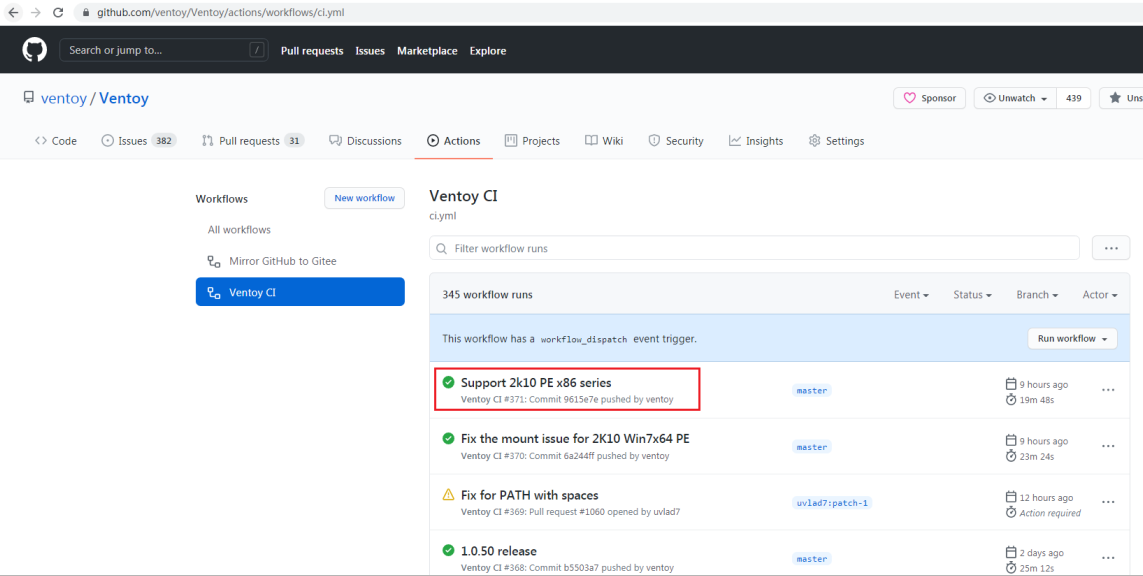Viewport: 1143px width, 576px height.
Task: Click green check icon for Fix the mount issue
Action: [448, 438]
